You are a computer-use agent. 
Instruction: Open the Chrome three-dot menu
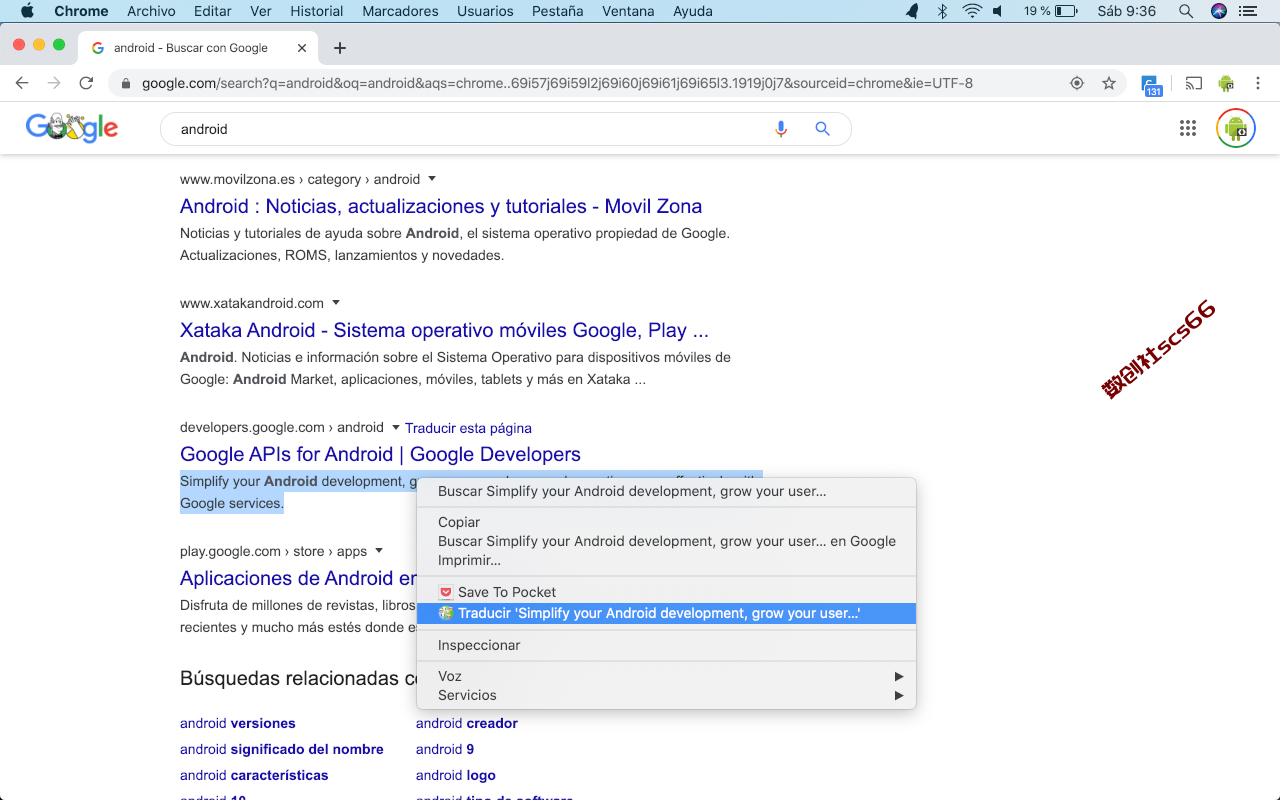tap(1259, 83)
